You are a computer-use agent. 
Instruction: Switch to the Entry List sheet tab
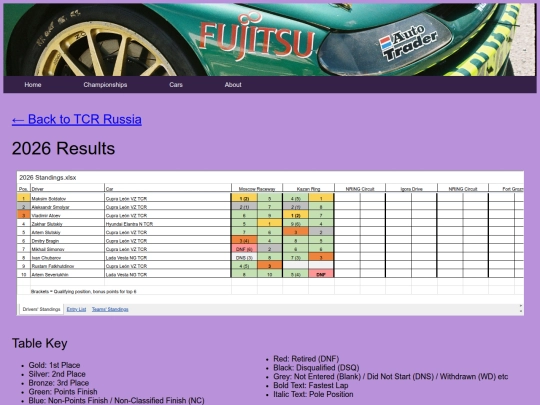point(76,309)
